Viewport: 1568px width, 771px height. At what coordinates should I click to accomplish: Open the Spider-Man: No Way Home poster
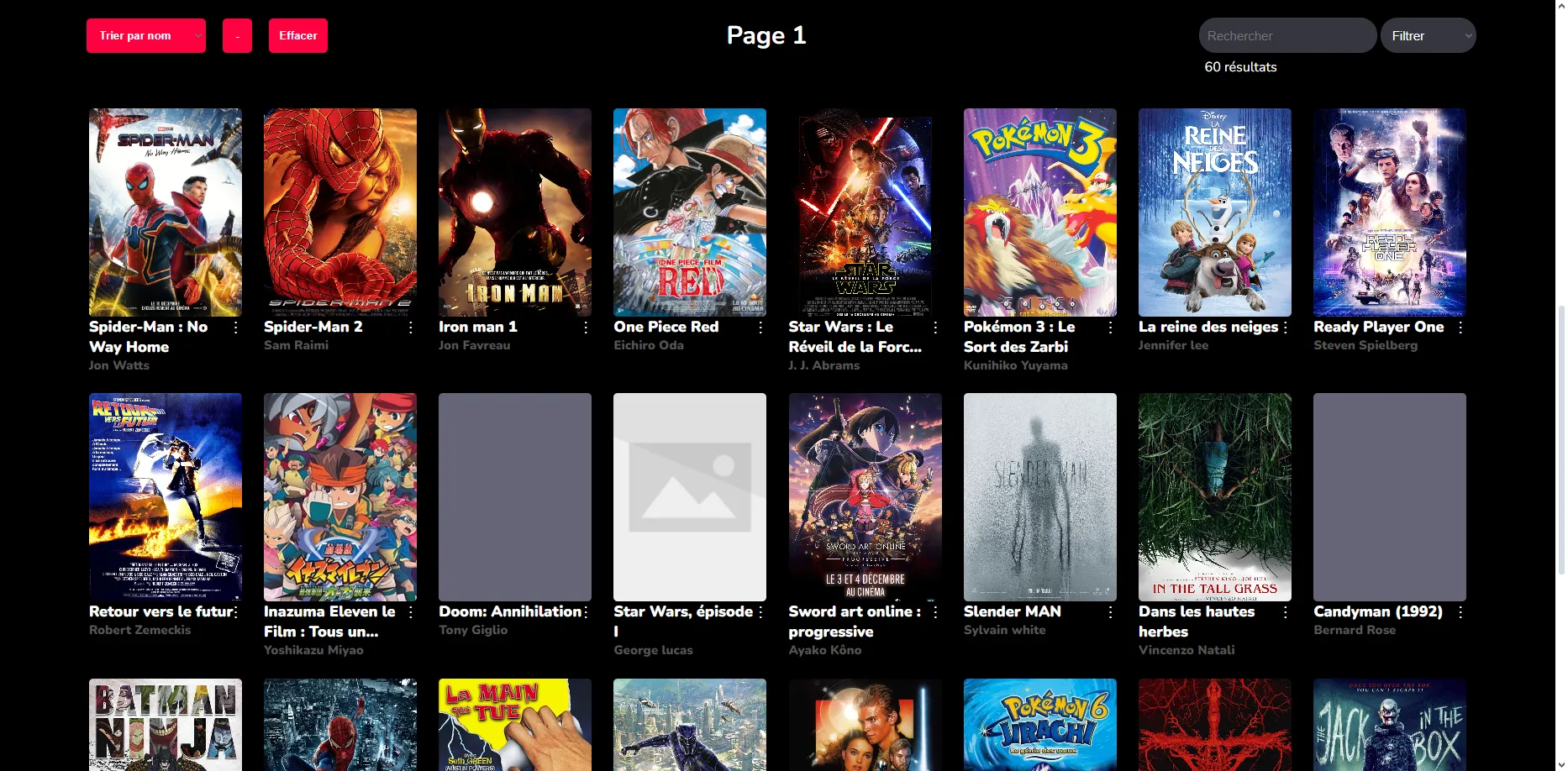(x=166, y=212)
